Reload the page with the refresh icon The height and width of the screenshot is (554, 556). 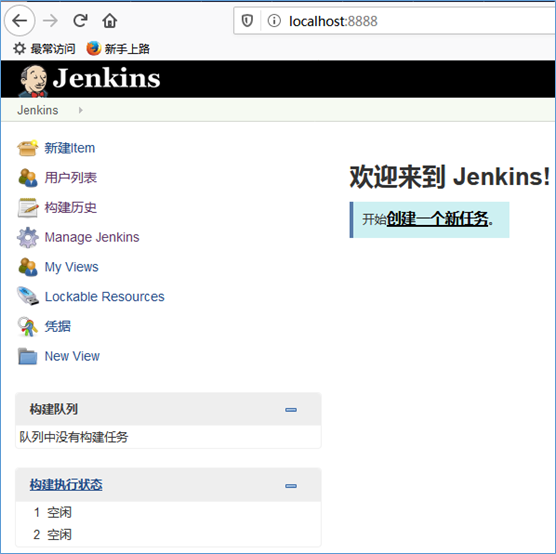pos(80,21)
